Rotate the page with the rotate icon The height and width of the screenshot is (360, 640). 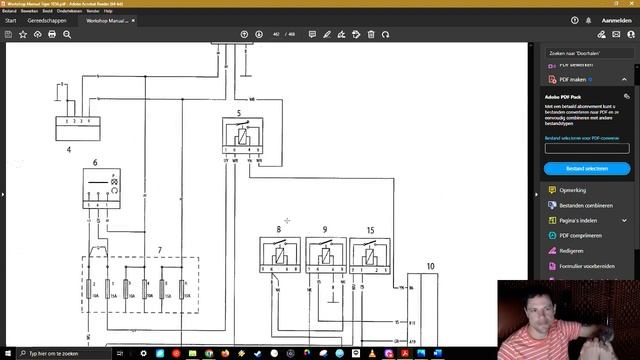point(385,34)
